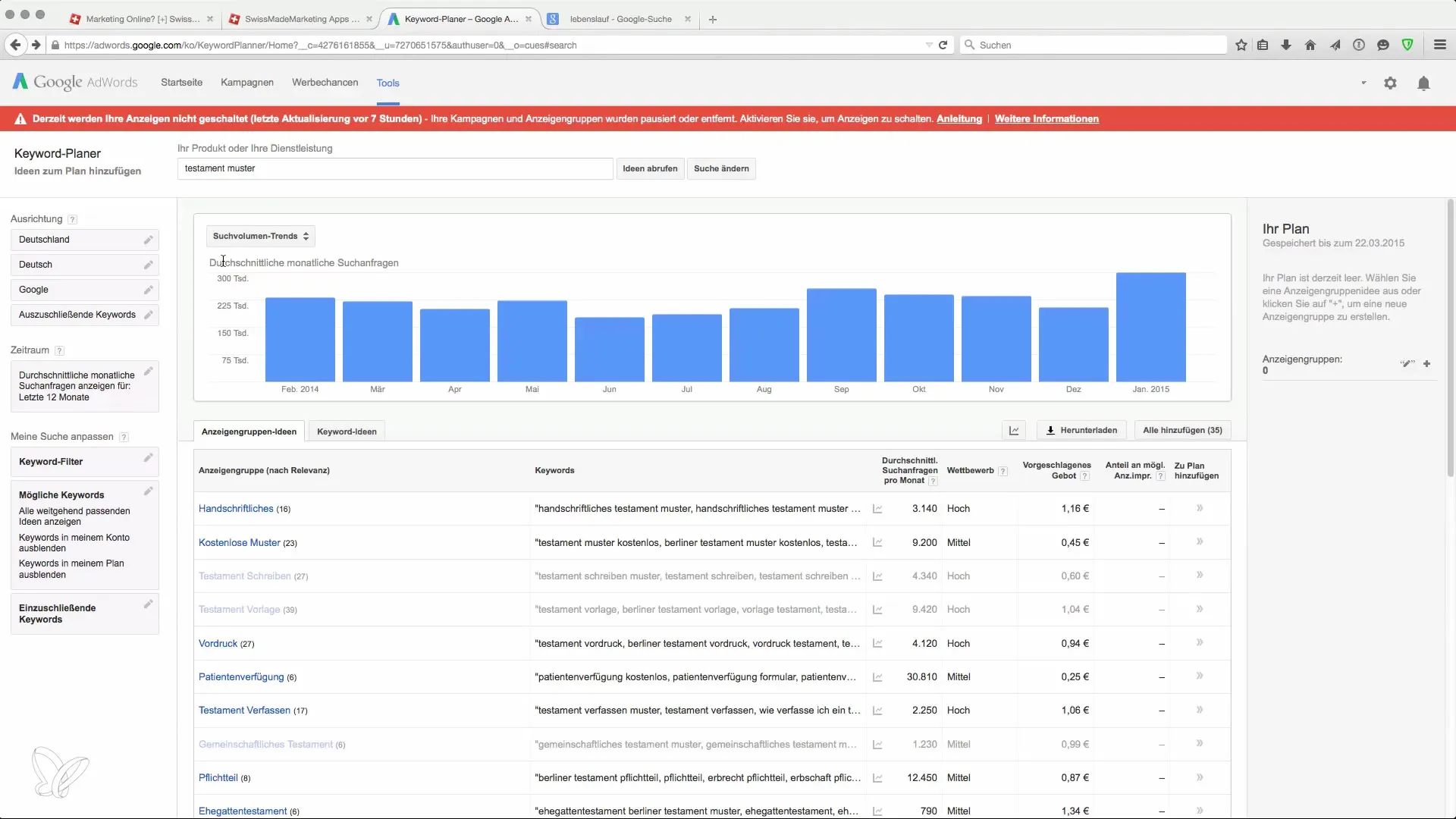Viewport: 1456px width, 819px height.
Task: Open the notifications bell icon
Action: point(1423,83)
